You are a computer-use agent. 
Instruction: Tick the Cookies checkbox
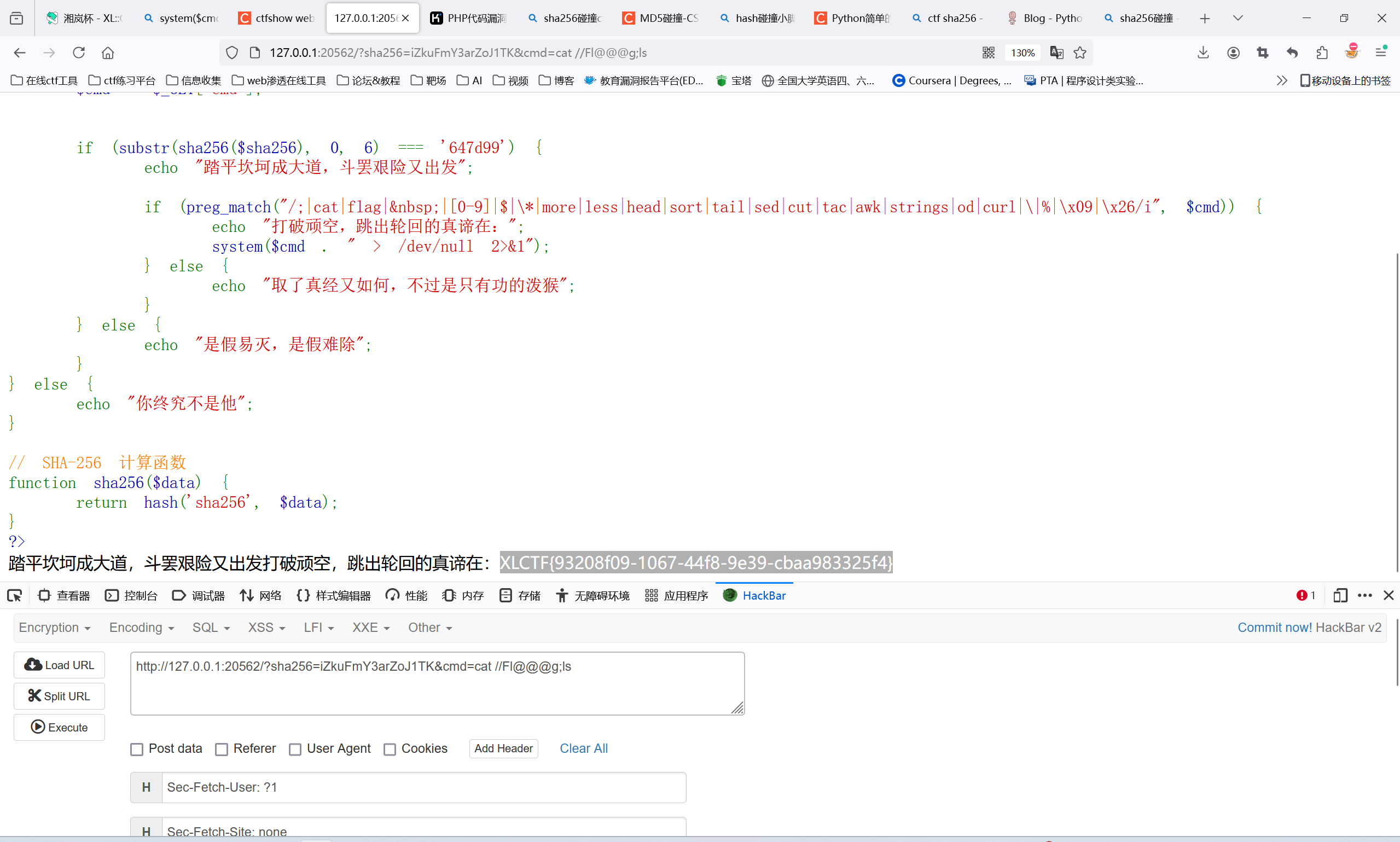[390, 749]
